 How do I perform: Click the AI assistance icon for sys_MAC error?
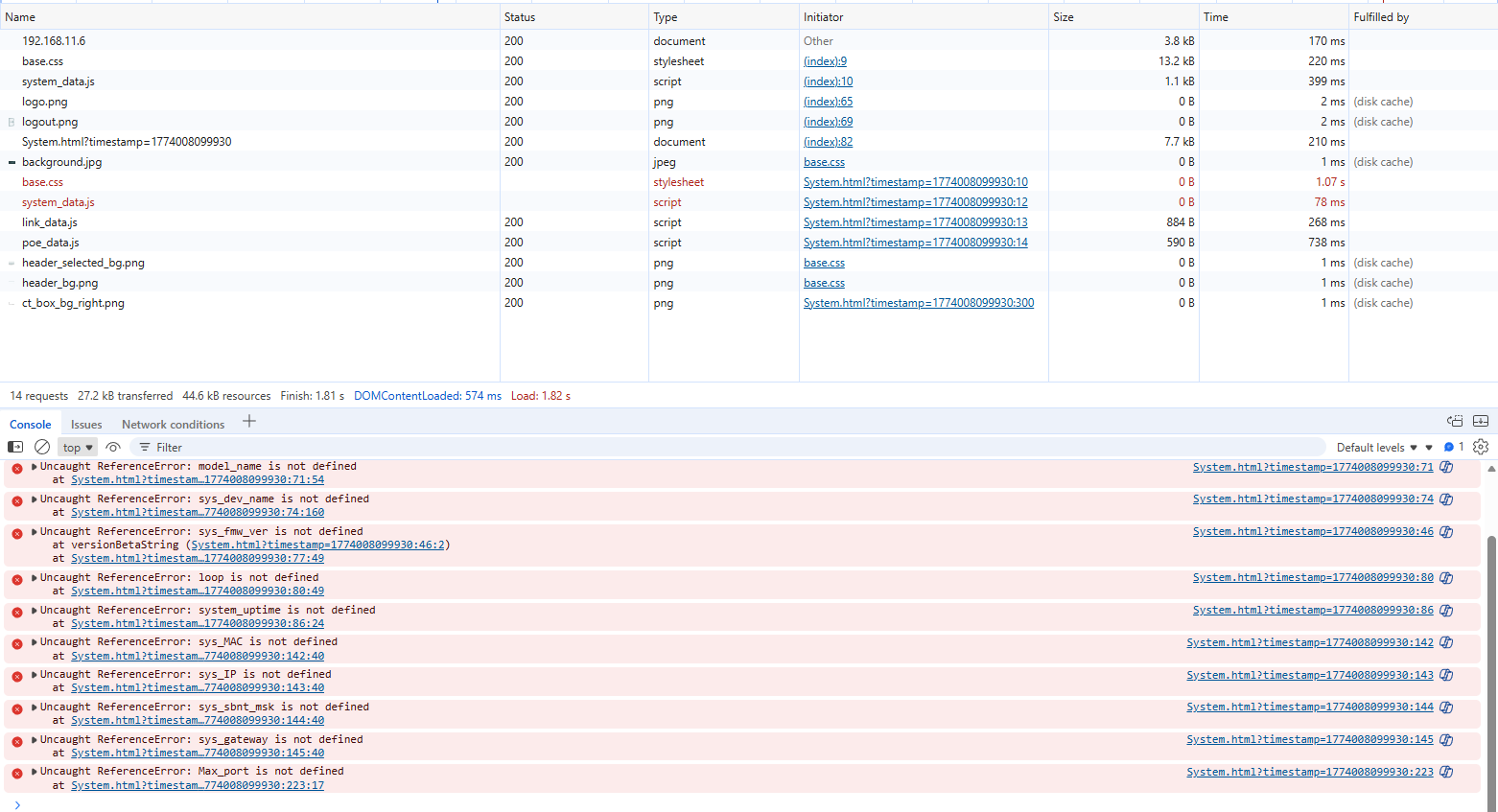click(x=1446, y=642)
